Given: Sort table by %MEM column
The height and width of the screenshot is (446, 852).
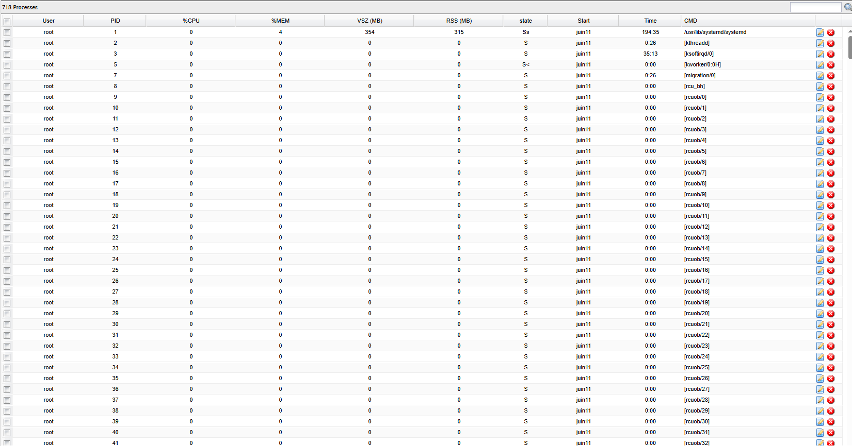Looking at the screenshot, I should 281,20.
